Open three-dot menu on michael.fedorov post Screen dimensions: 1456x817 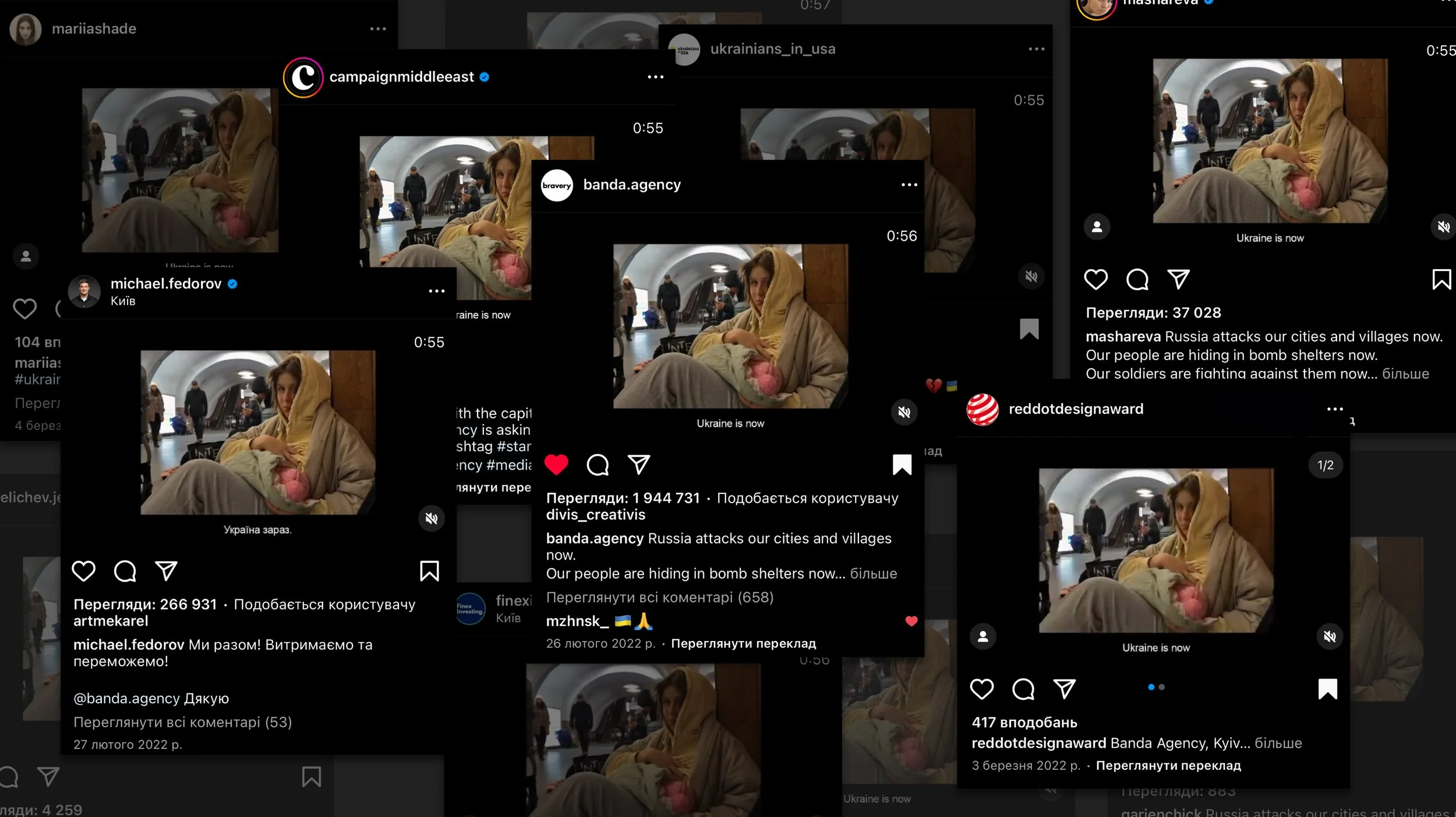tap(437, 291)
